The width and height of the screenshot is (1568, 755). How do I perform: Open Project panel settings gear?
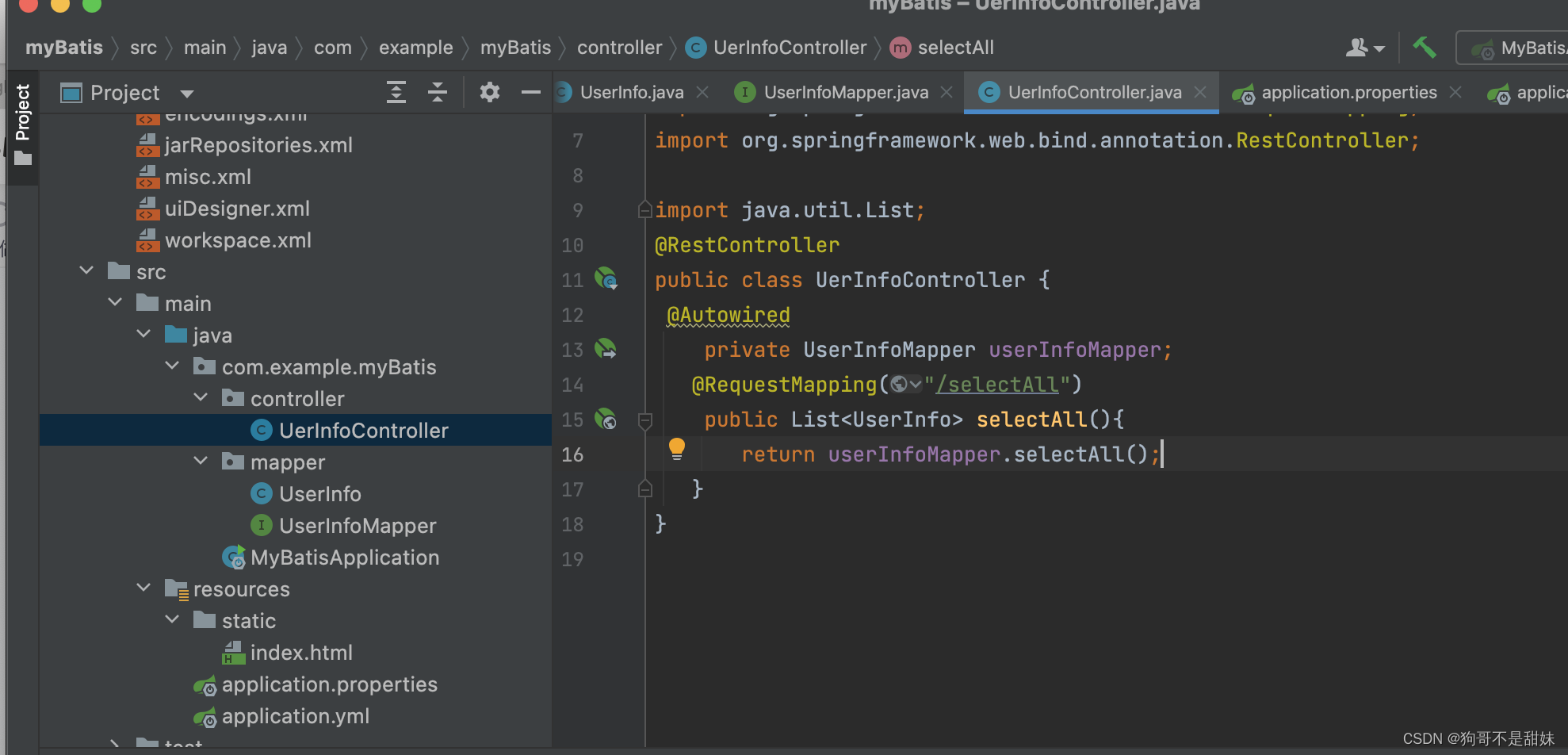coord(490,93)
